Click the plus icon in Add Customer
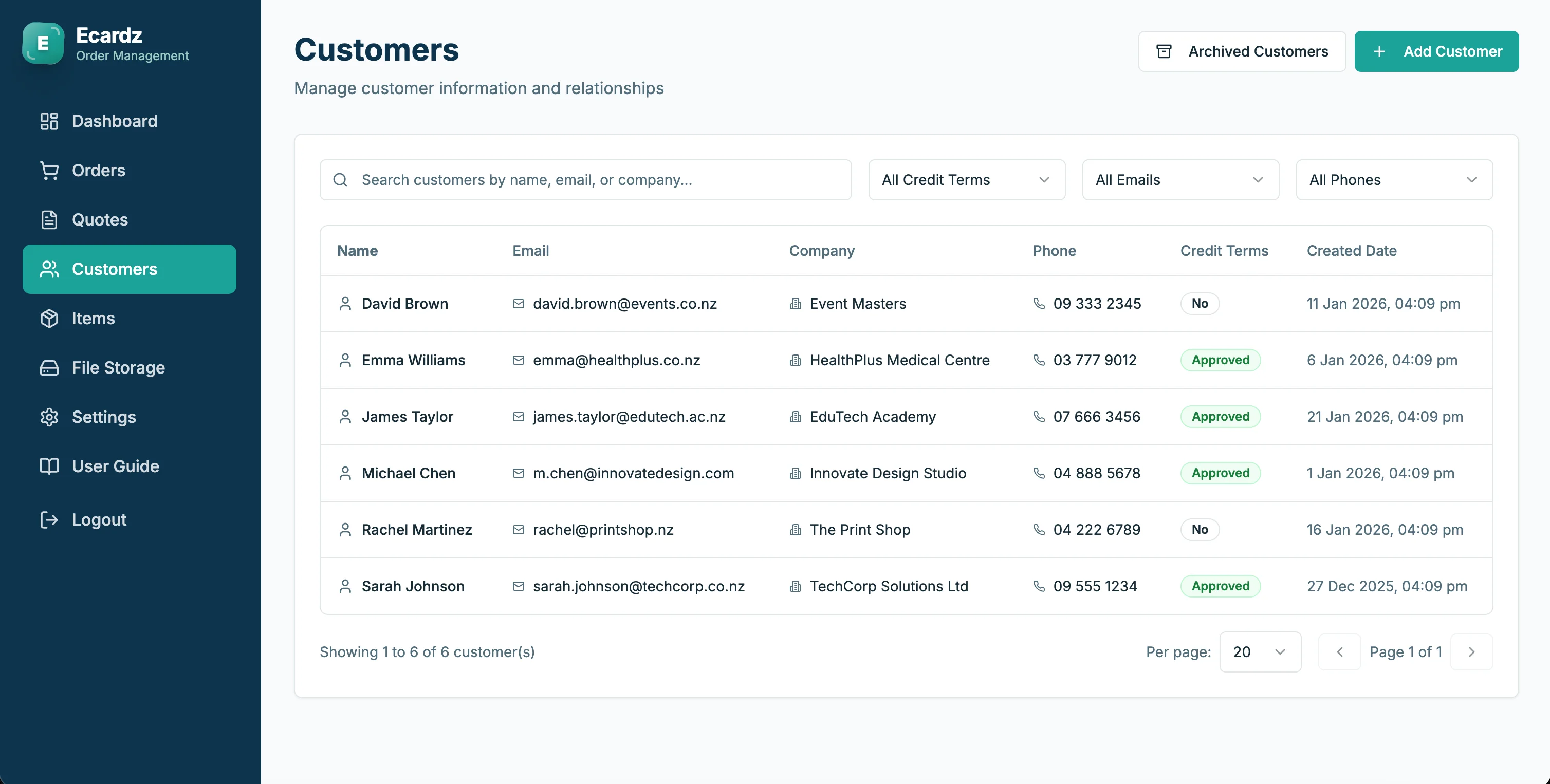The width and height of the screenshot is (1550, 784). (x=1379, y=52)
